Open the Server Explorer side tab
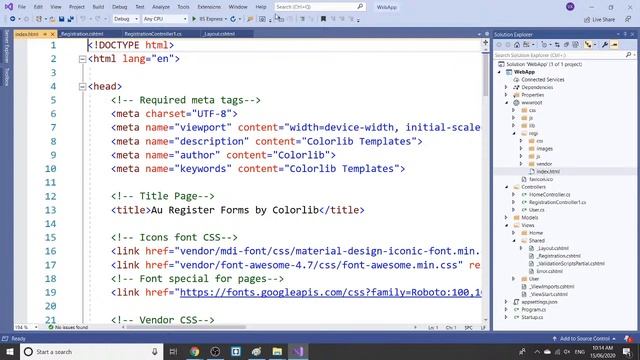 click(x=6, y=47)
